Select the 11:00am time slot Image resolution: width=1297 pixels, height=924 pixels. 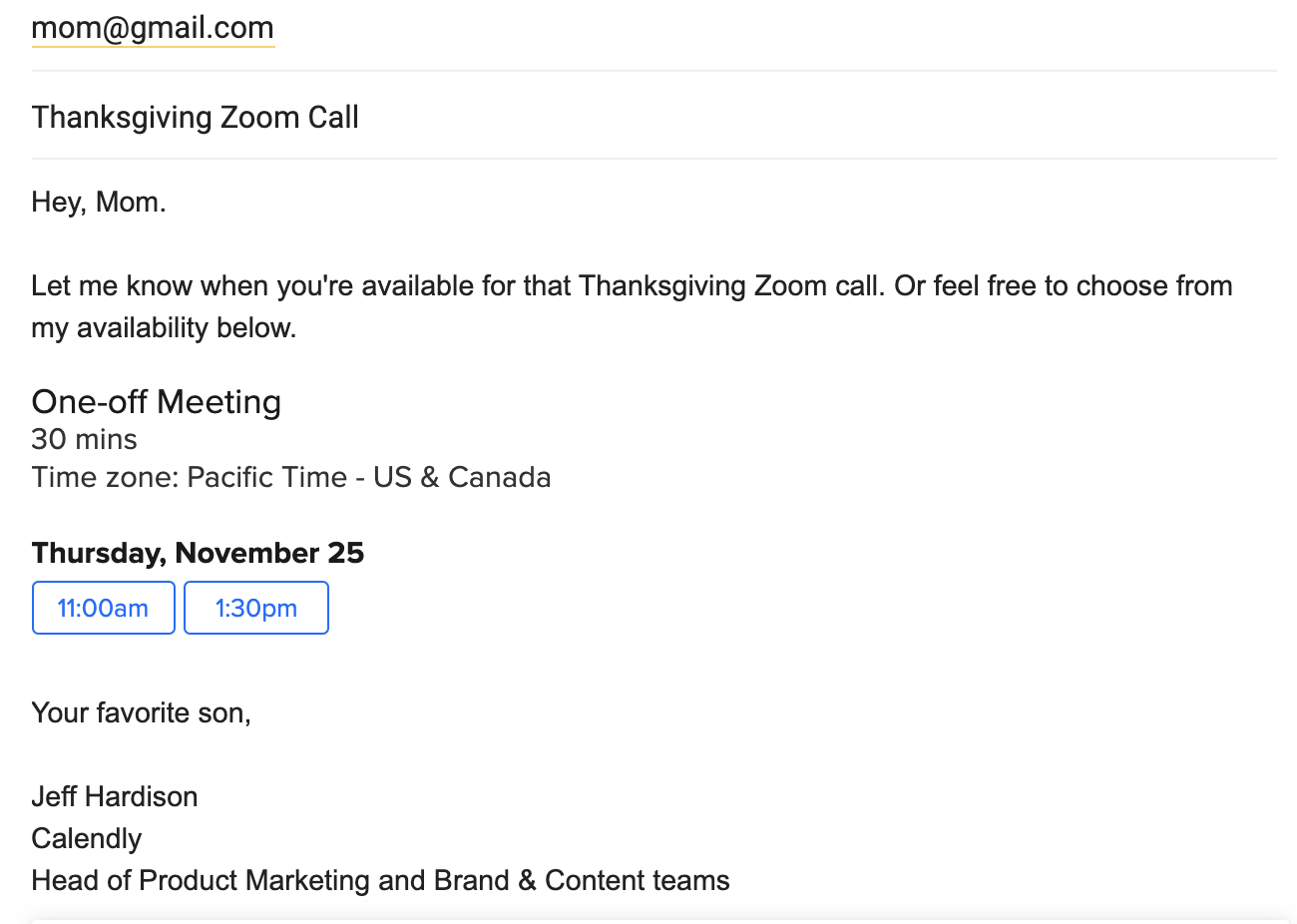pyautogui.click(x=103, y=608)
